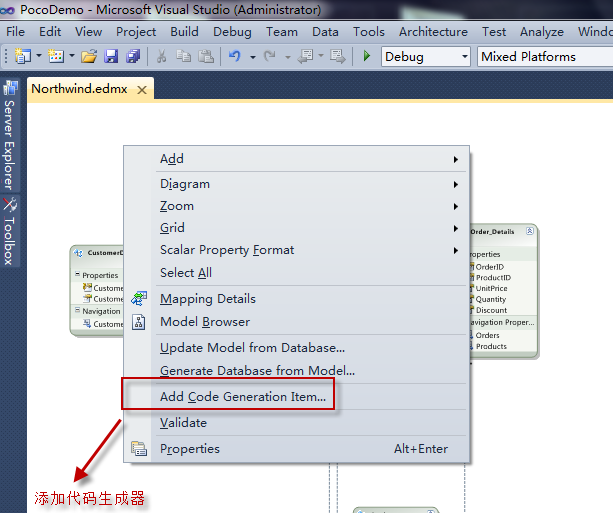Open the Debug menu
The image size is (613, 513).
pos(233,32)
